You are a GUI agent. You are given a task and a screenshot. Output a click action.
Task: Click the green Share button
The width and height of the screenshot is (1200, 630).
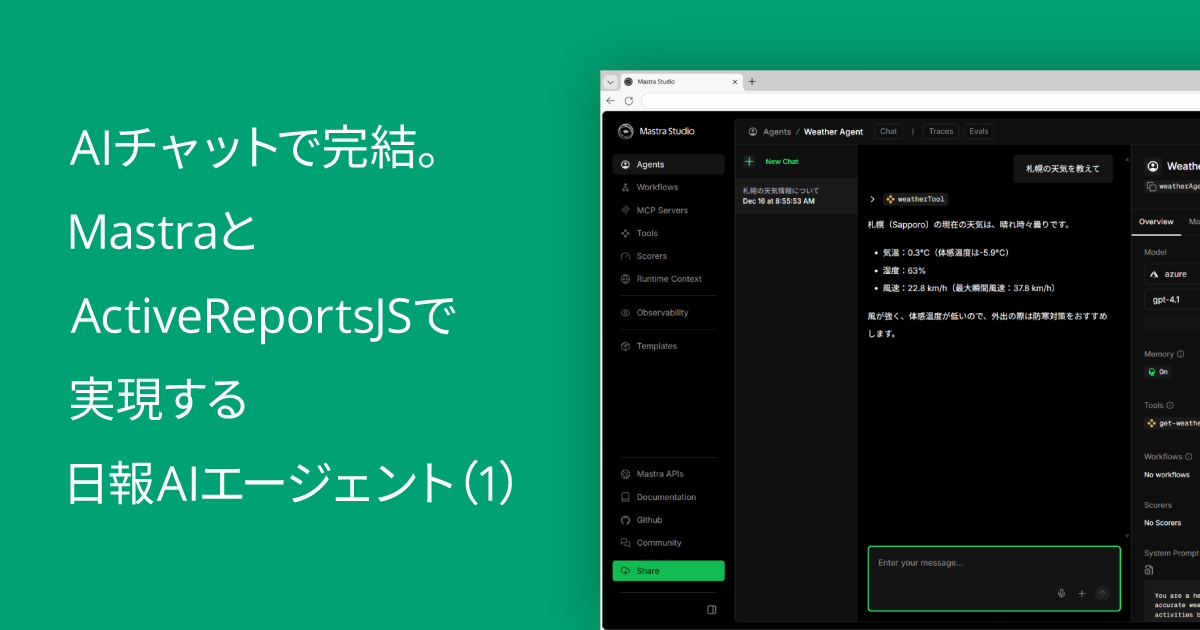coord(668,570)
